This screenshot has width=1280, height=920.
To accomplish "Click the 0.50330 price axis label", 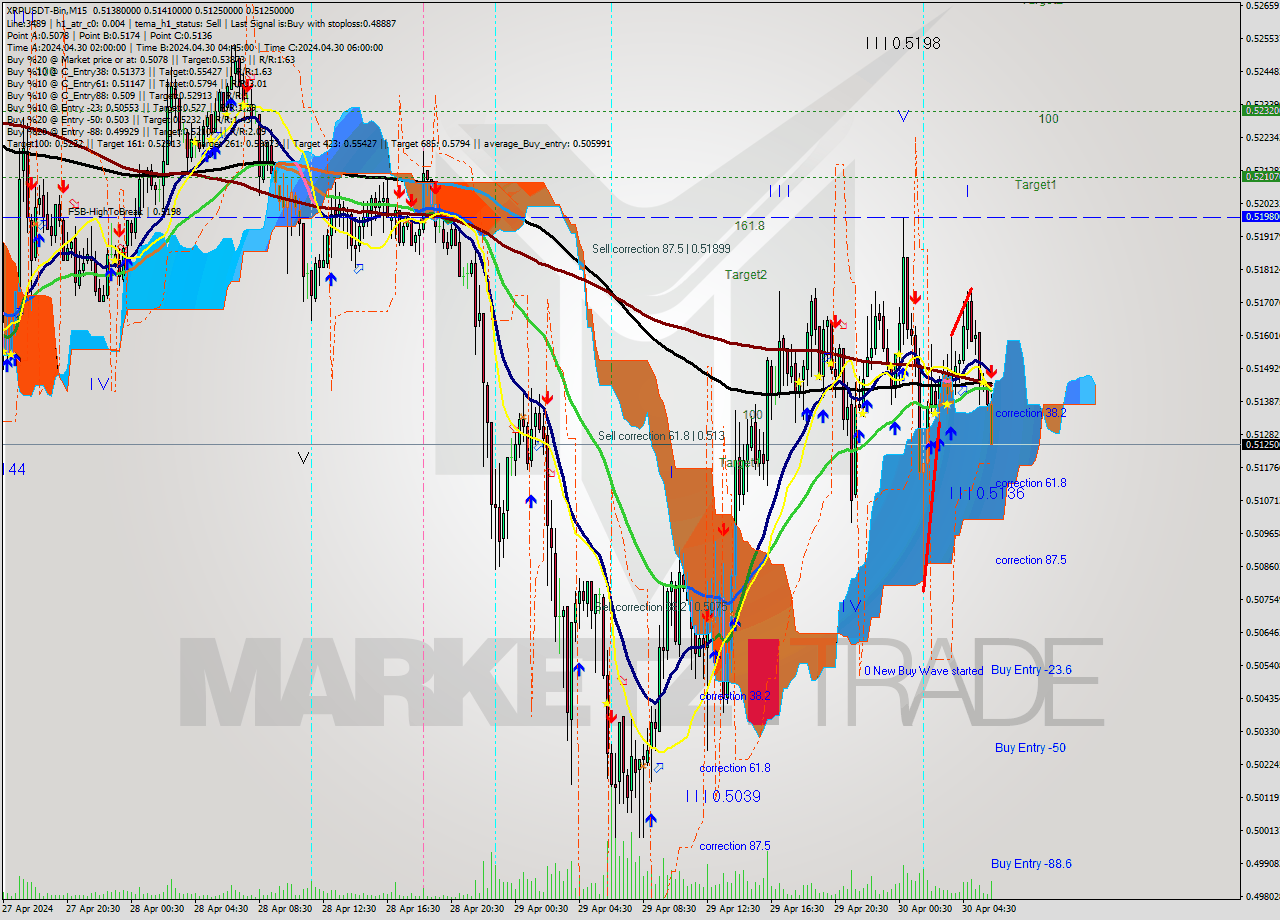I will [1262, 731].
